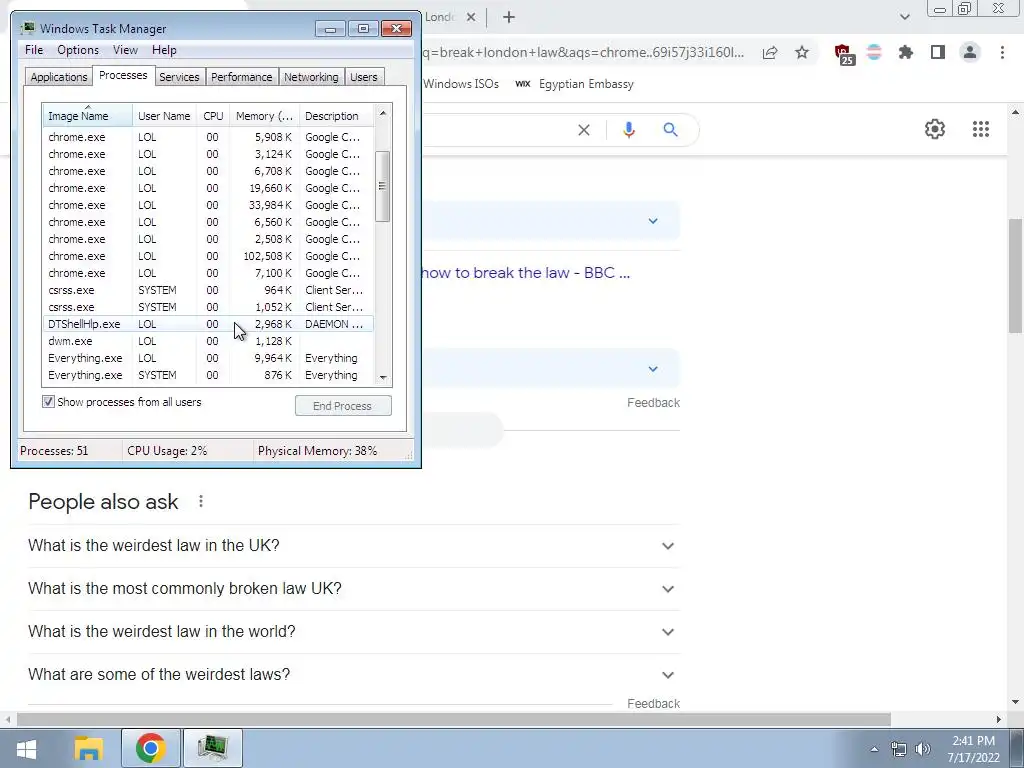Click Feedback below the People also ask list

[653, 703]
